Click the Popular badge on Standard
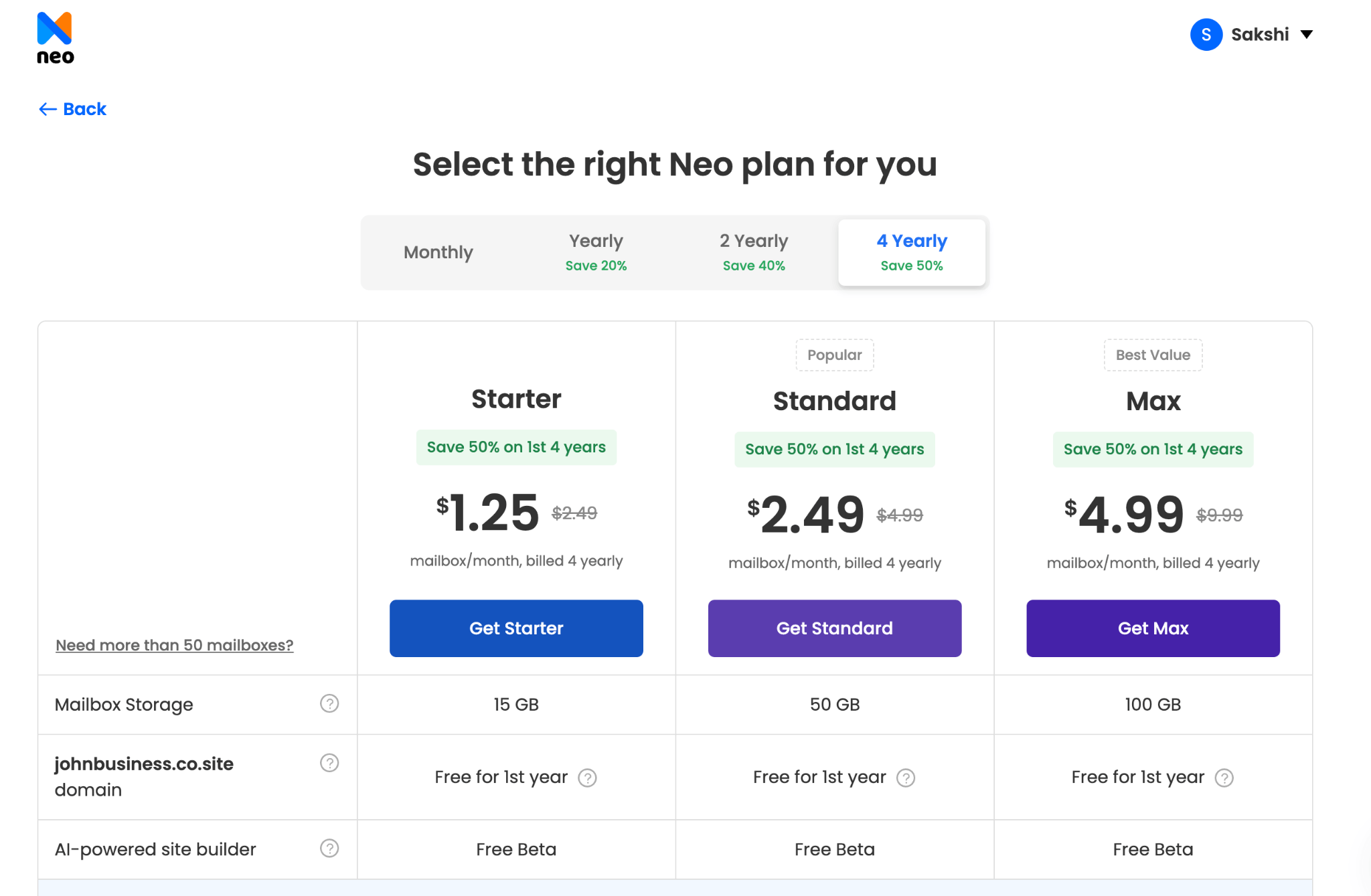 tap(835, 355)
